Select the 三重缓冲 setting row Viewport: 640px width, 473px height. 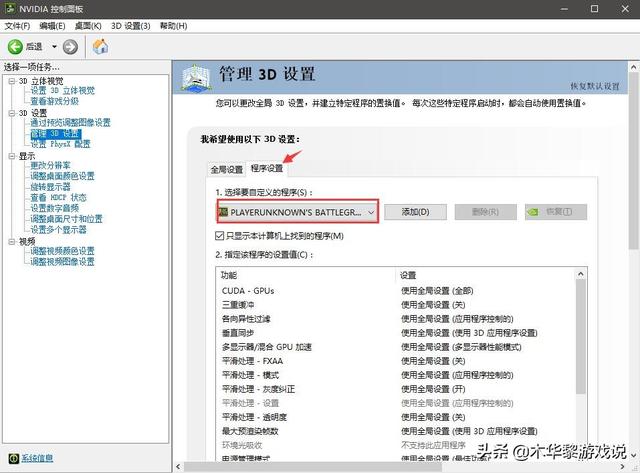point(397,305)
